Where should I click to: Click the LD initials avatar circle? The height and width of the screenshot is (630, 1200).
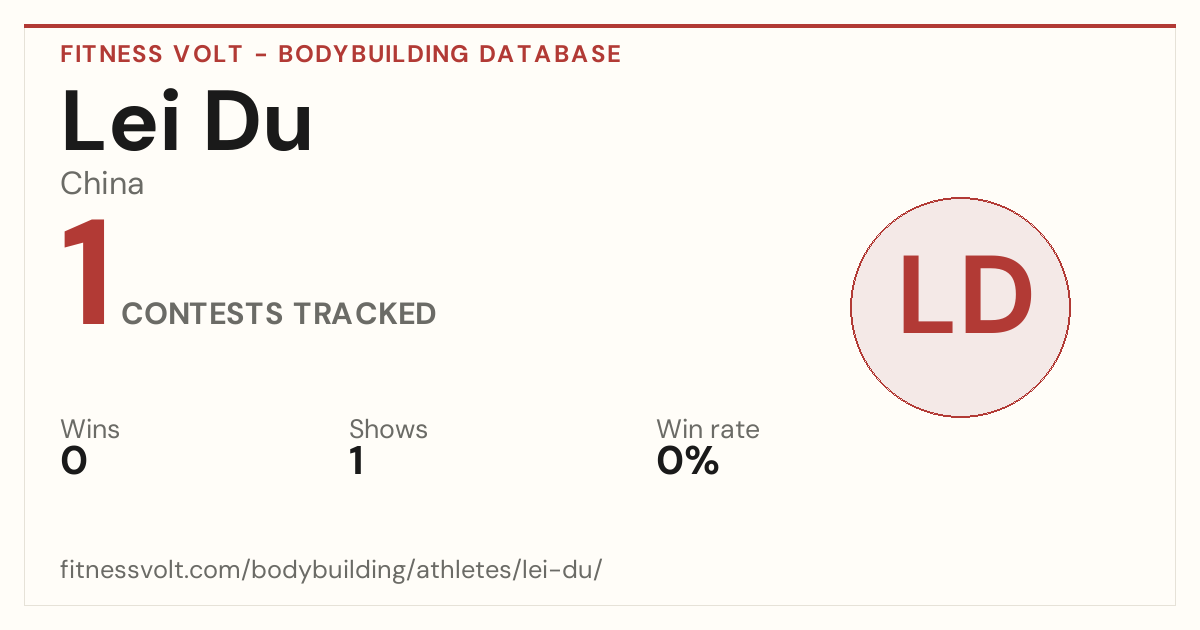(960, 307)
